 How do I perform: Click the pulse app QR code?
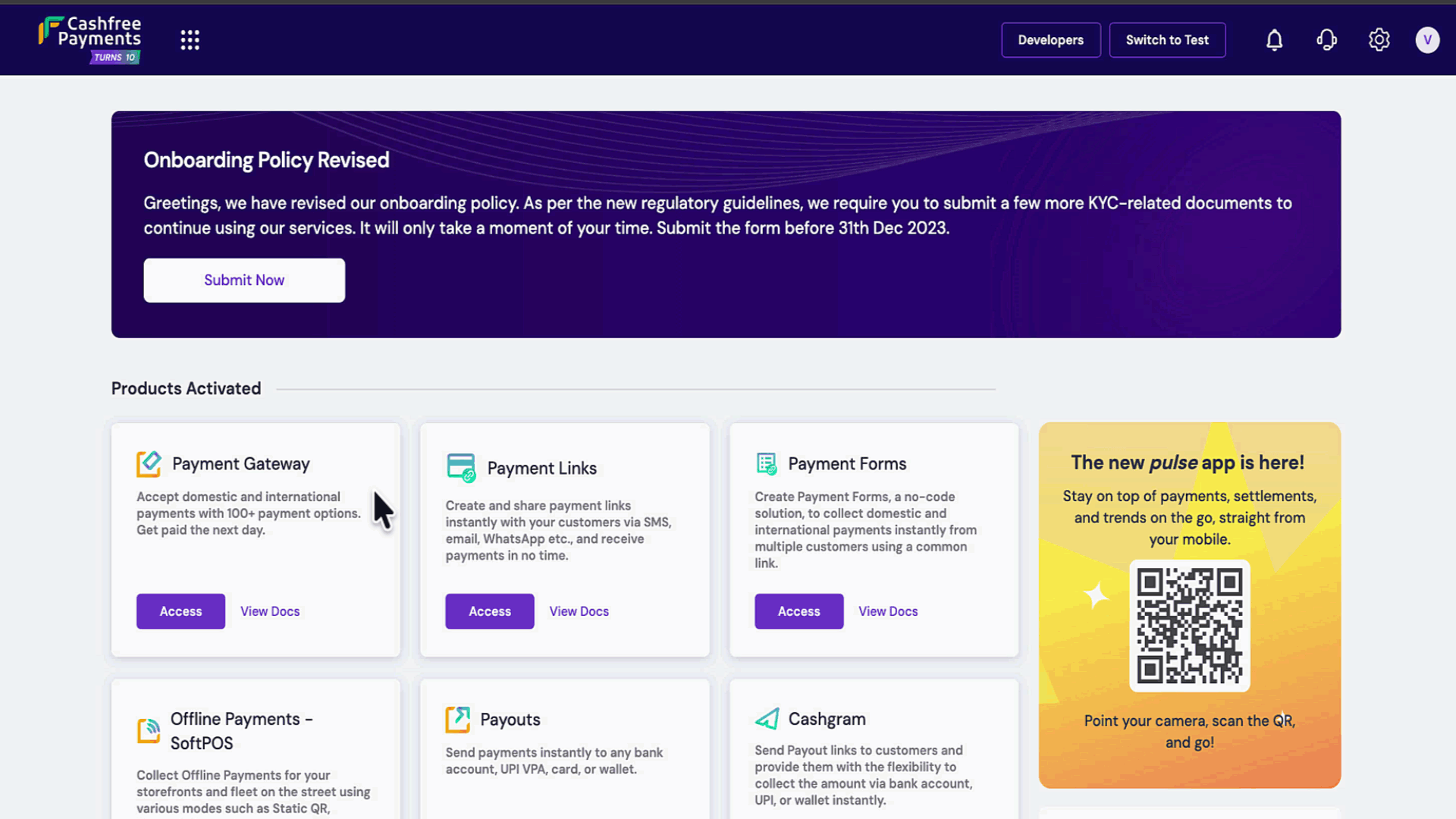coord(1189,626)
